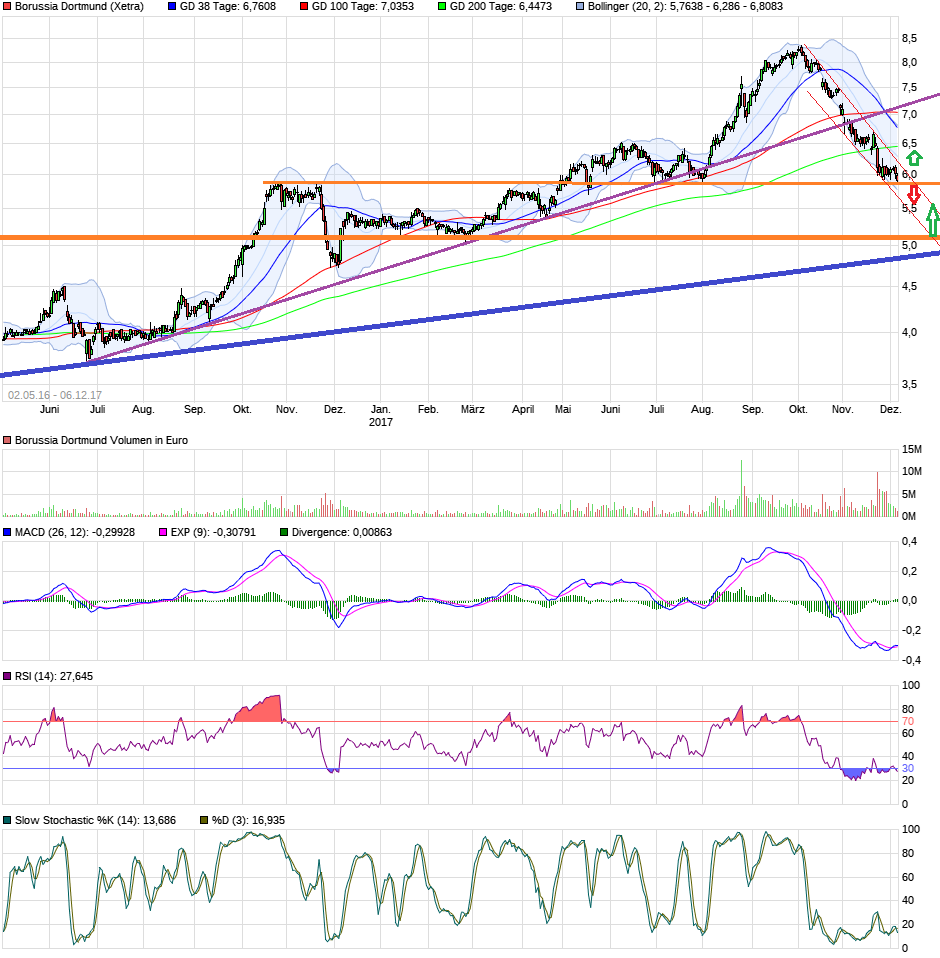Click the green Divergence legend swatch
The width and height of the screenshot is (940, 958).
[x=283, y=533]
